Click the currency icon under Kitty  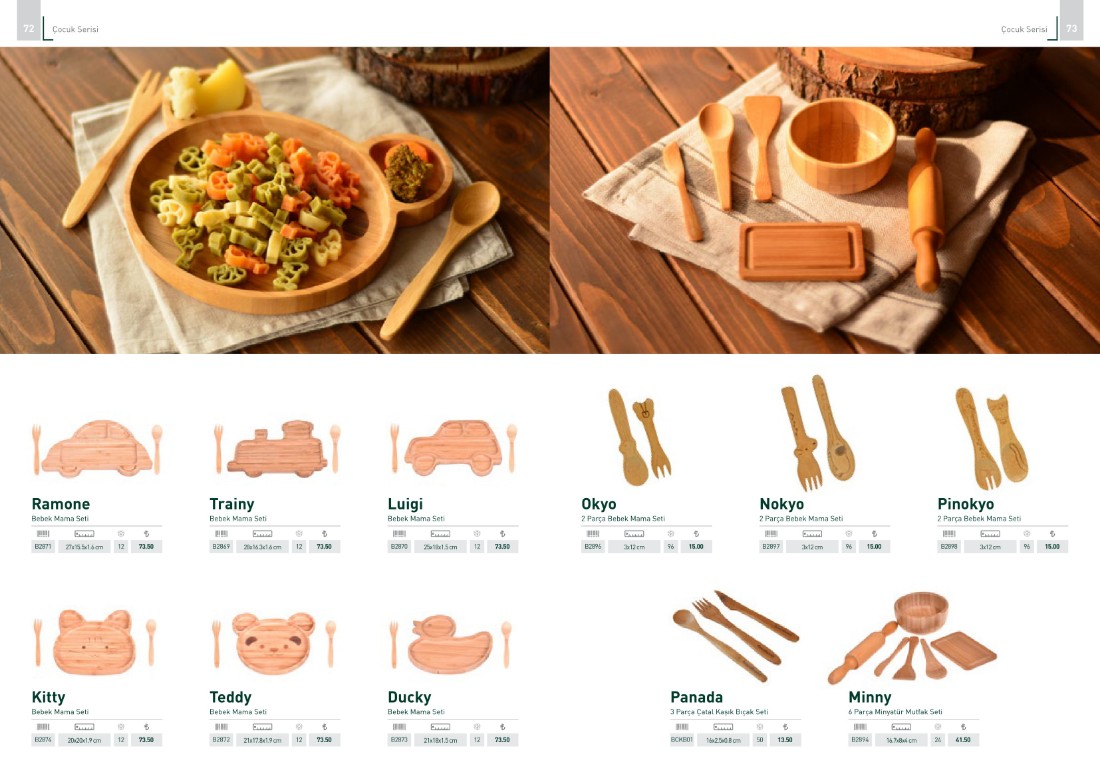[x=147, y=727]
